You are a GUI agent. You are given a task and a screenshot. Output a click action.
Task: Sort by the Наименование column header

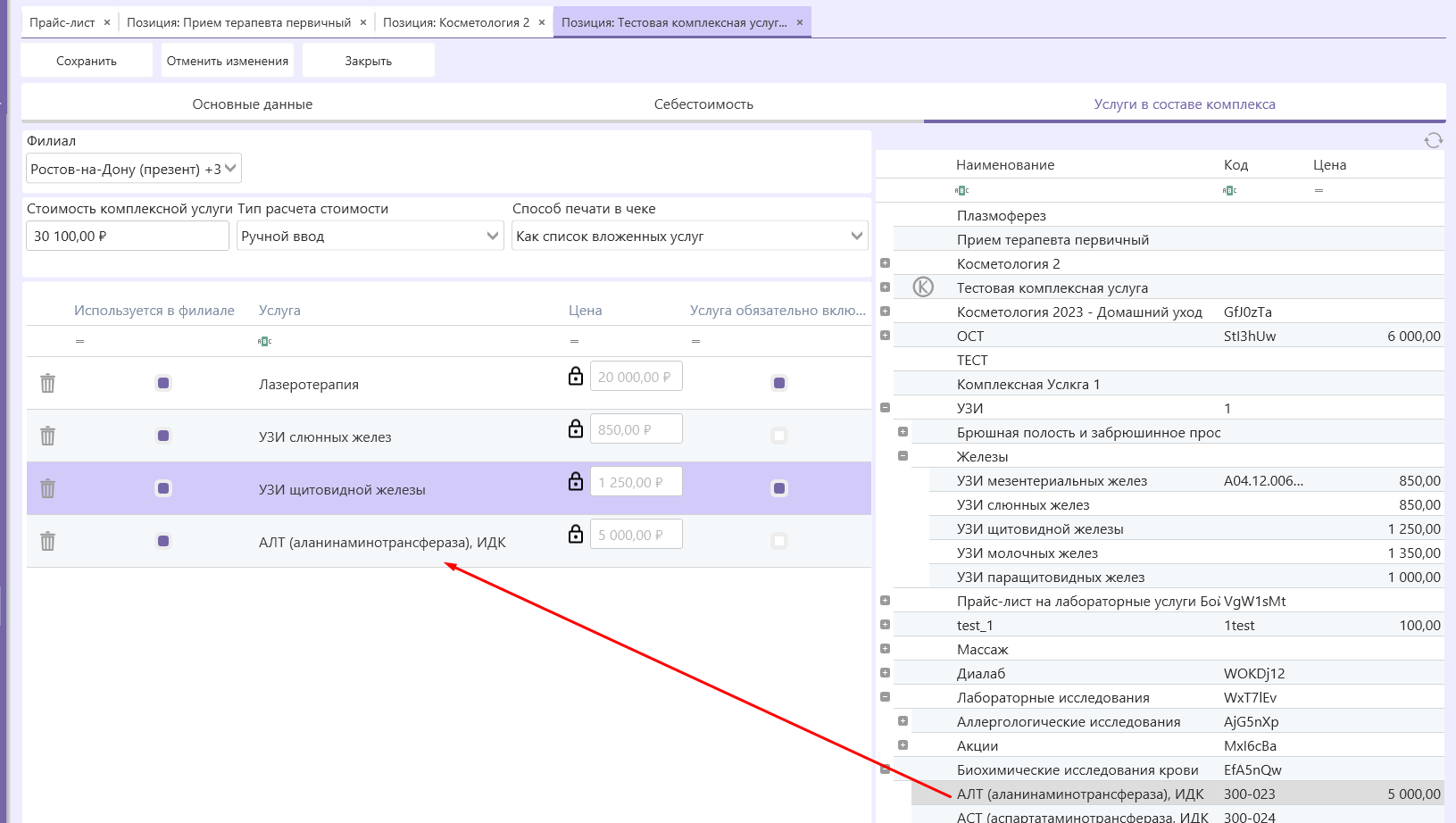pyautogui.click(x=1005, y=164)
